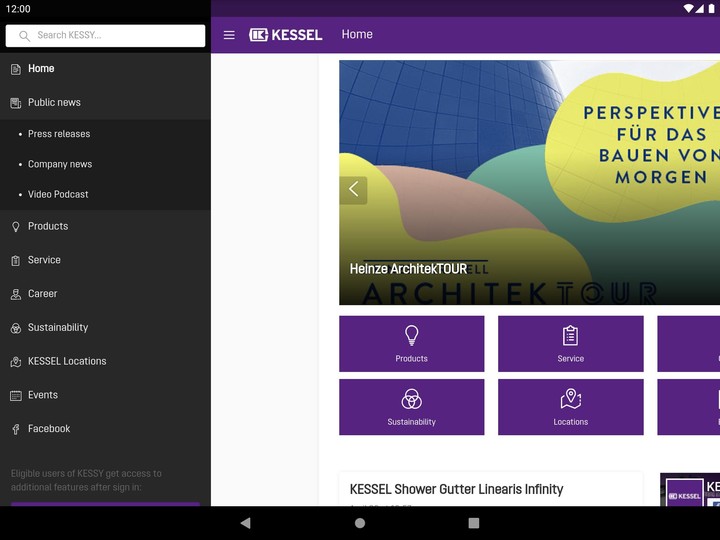Select Home in the sidebar menu
Viewport: 720px width, 540px height.
[x=105, y=69]
